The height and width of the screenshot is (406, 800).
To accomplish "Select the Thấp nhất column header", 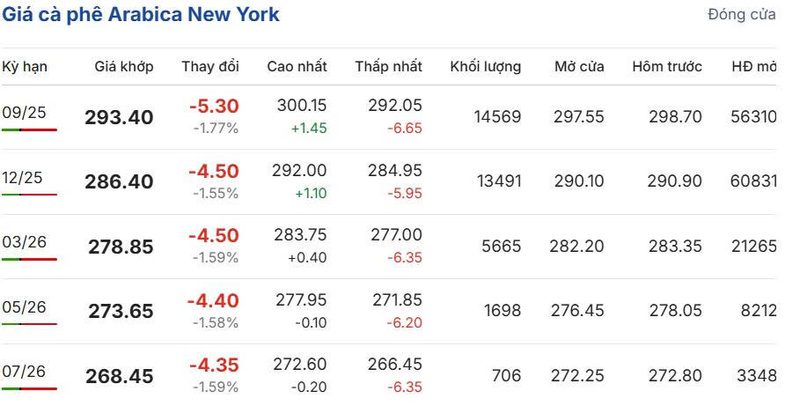I will point(388,67).
